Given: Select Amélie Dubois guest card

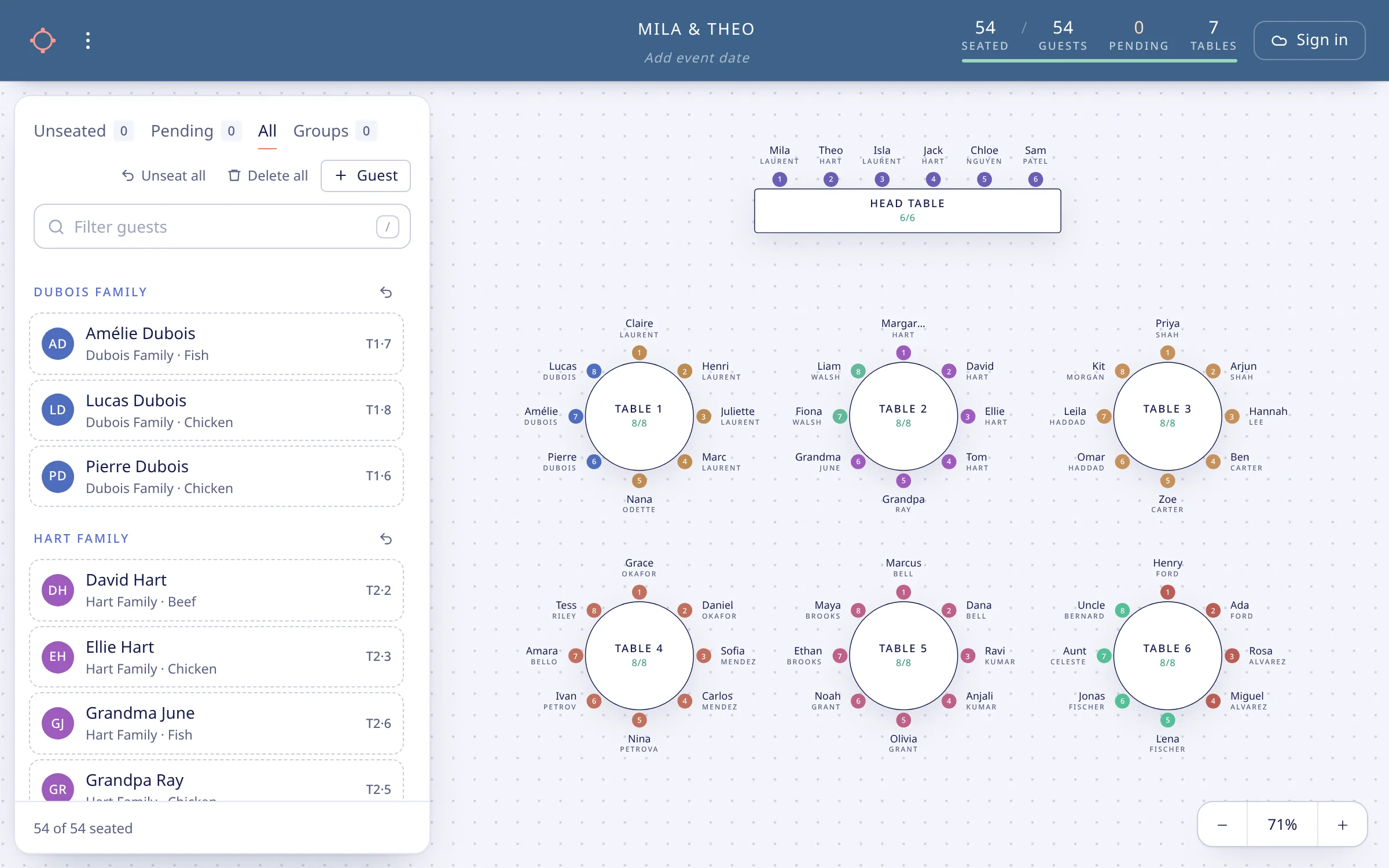Looking at the screenshot, I should point(216,344).
